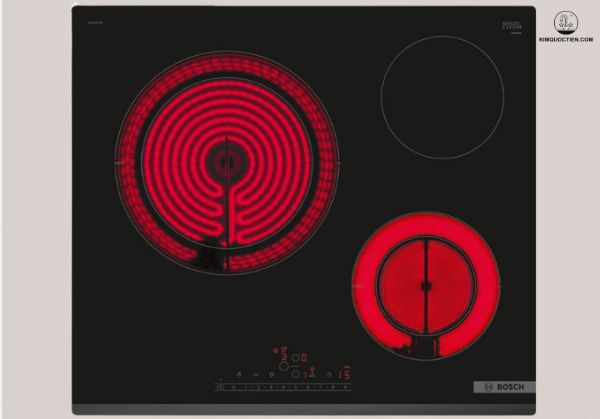Tap the heat level display showing 0
Viewport: 600px width, 419px height.
point(304,359)
